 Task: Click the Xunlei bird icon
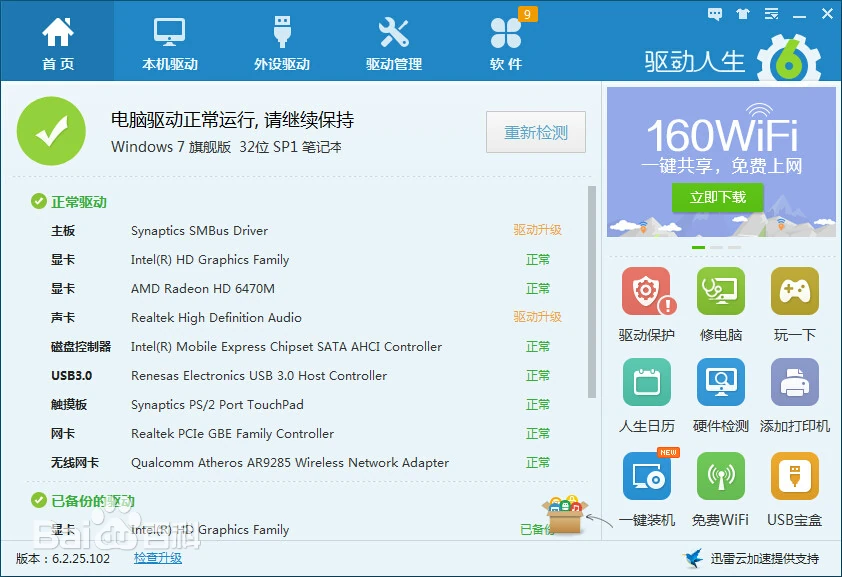click(x=693, y=558)
